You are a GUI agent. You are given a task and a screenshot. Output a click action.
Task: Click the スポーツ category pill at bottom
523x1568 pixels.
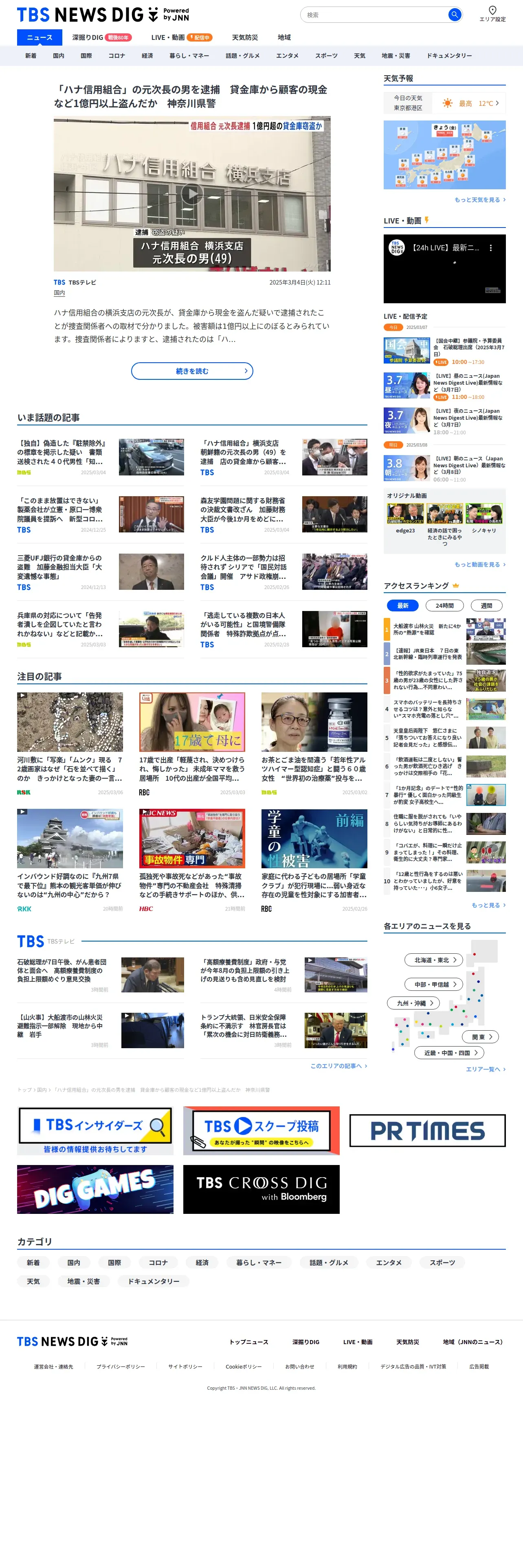point(442,1262)
